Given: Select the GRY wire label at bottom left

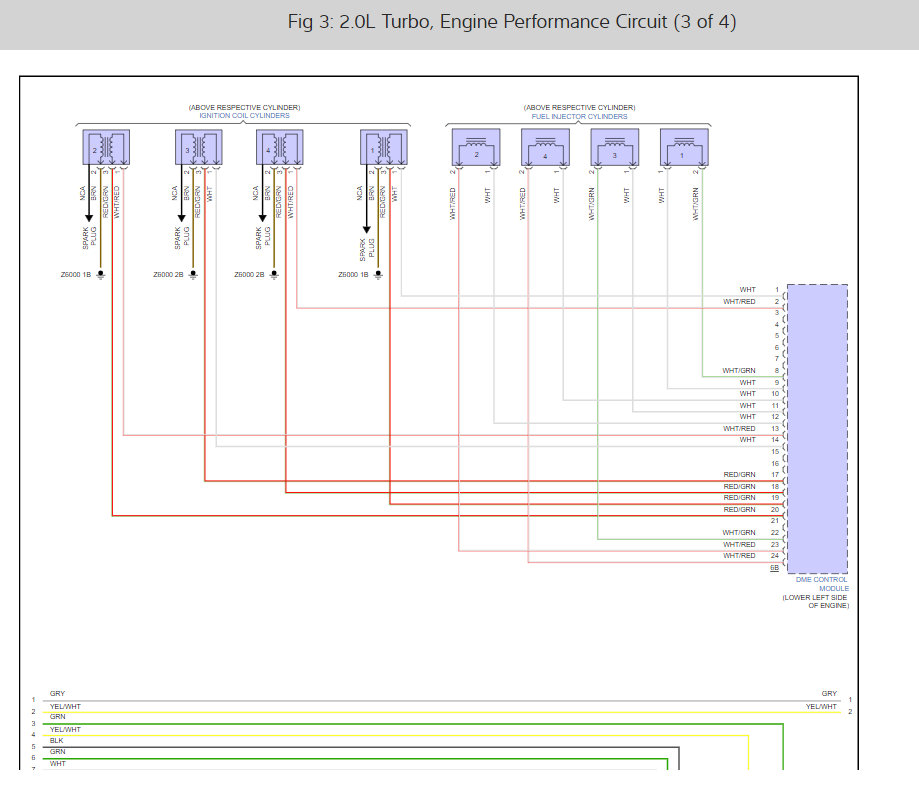Looking at the screenshot, I should pos(57,694).
